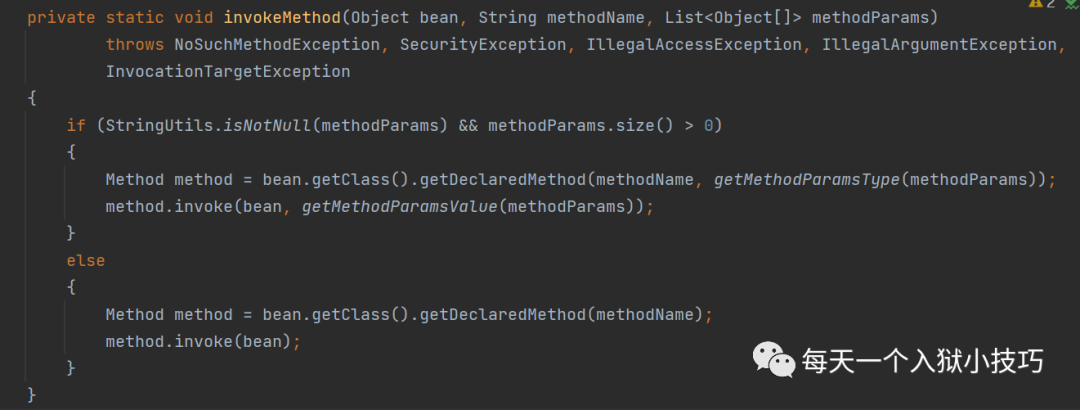Click method.invoke(bean) in the else block
Image resolution: width=1080 pixels, height=410 pixels.
(200, 341)
